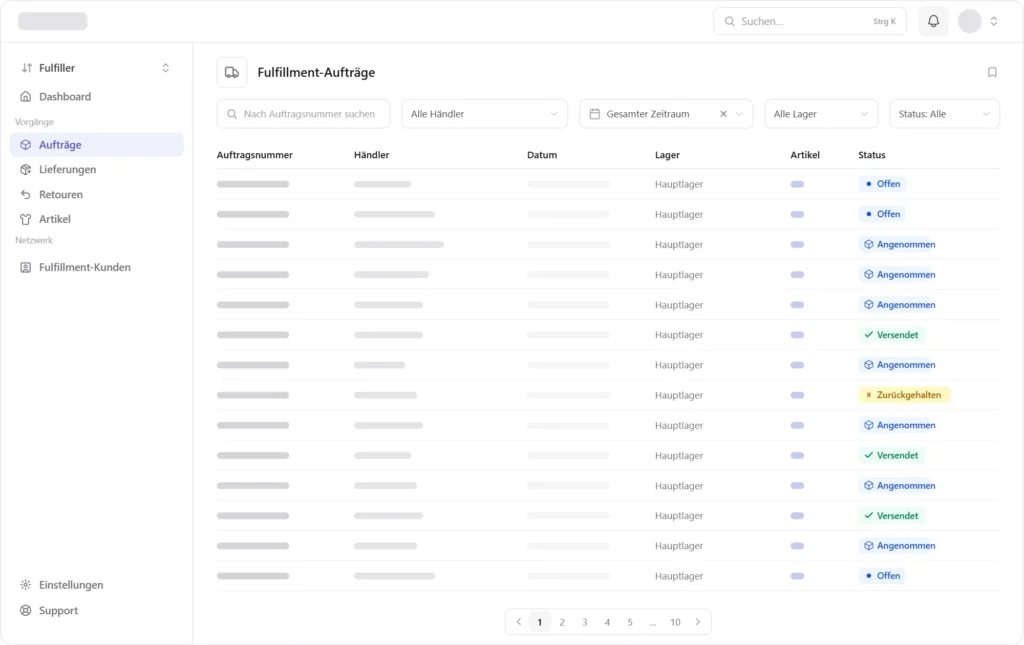
Task: Click the bookmark icon for Fulfillment-Aufträge
Action: coord(992,72)
